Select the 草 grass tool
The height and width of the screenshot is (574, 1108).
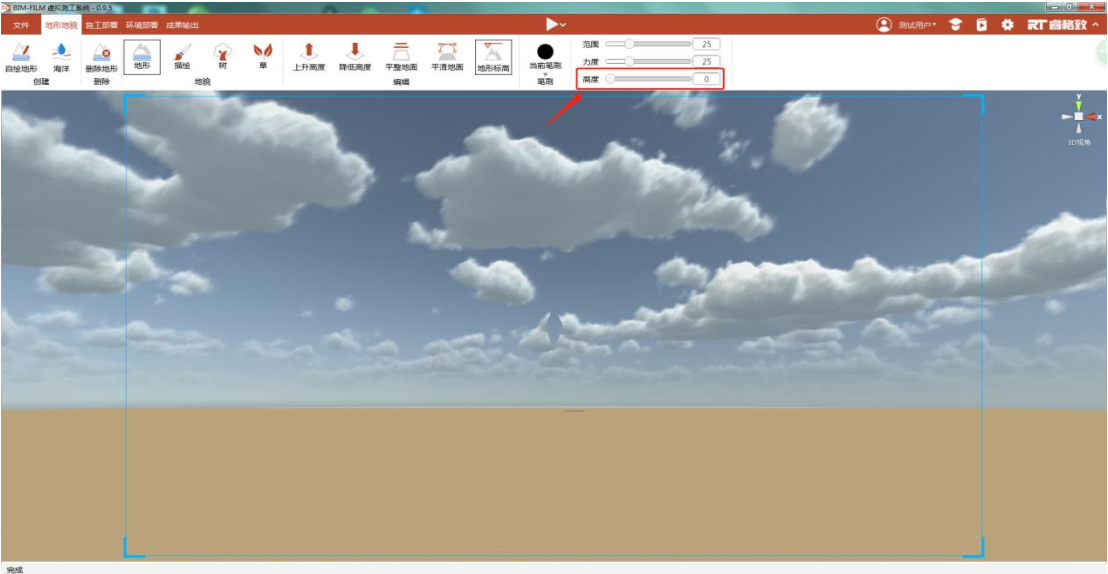point(263,57)
